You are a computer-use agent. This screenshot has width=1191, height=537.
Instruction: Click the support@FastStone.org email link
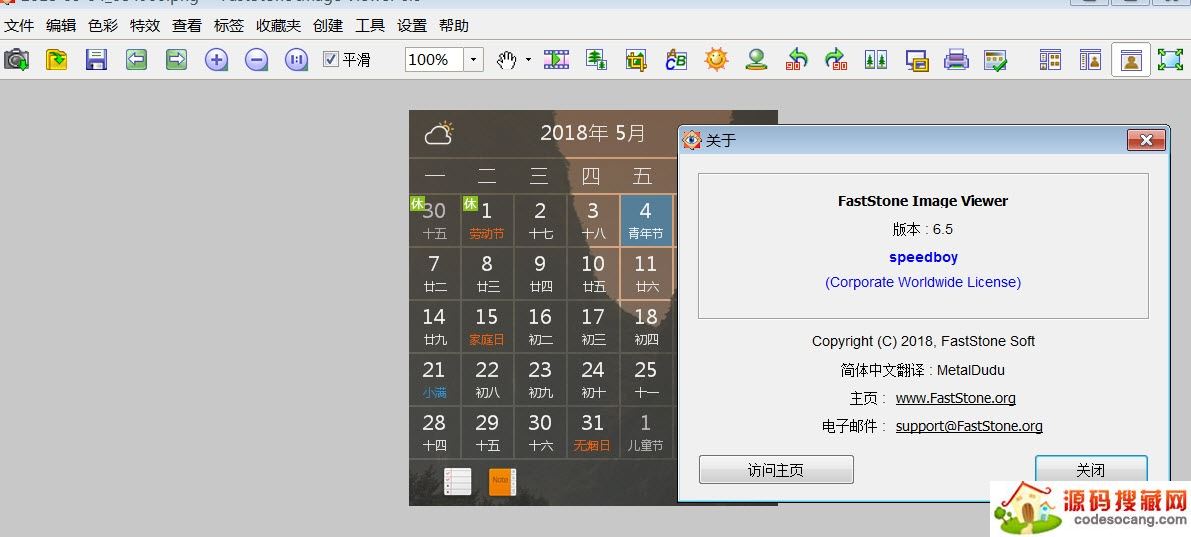coord(968,426)
